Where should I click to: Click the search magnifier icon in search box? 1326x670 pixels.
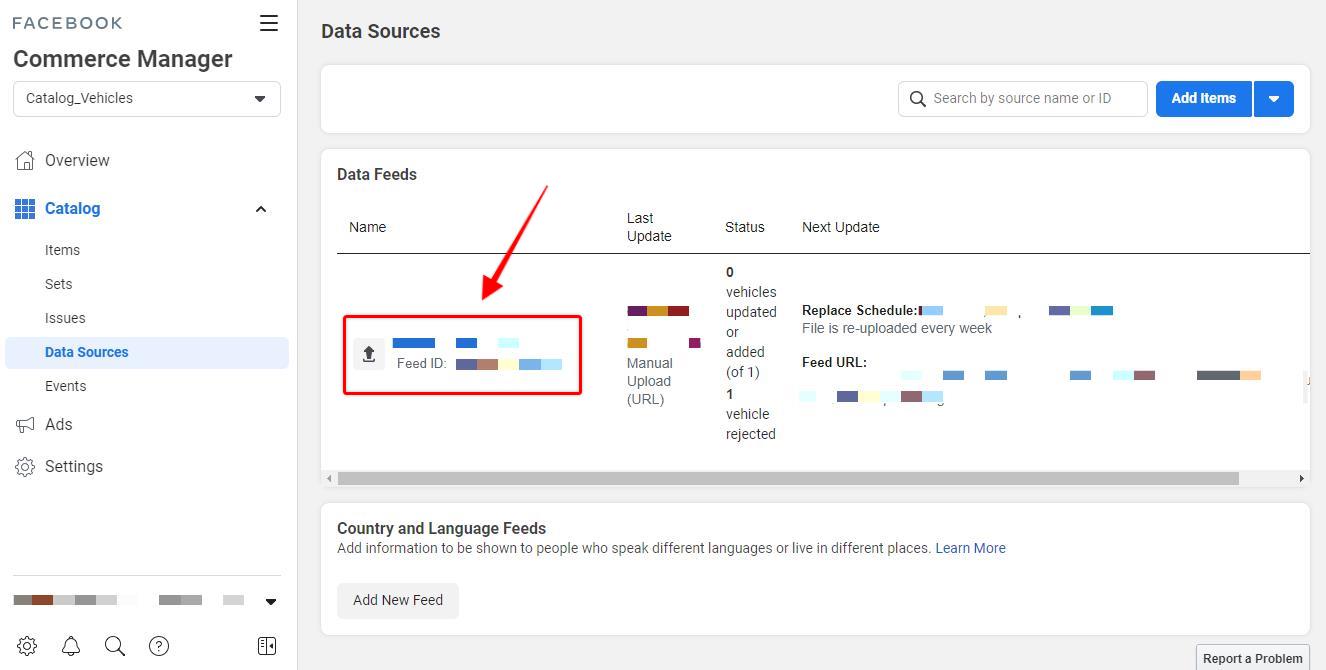tap(918, 99)
